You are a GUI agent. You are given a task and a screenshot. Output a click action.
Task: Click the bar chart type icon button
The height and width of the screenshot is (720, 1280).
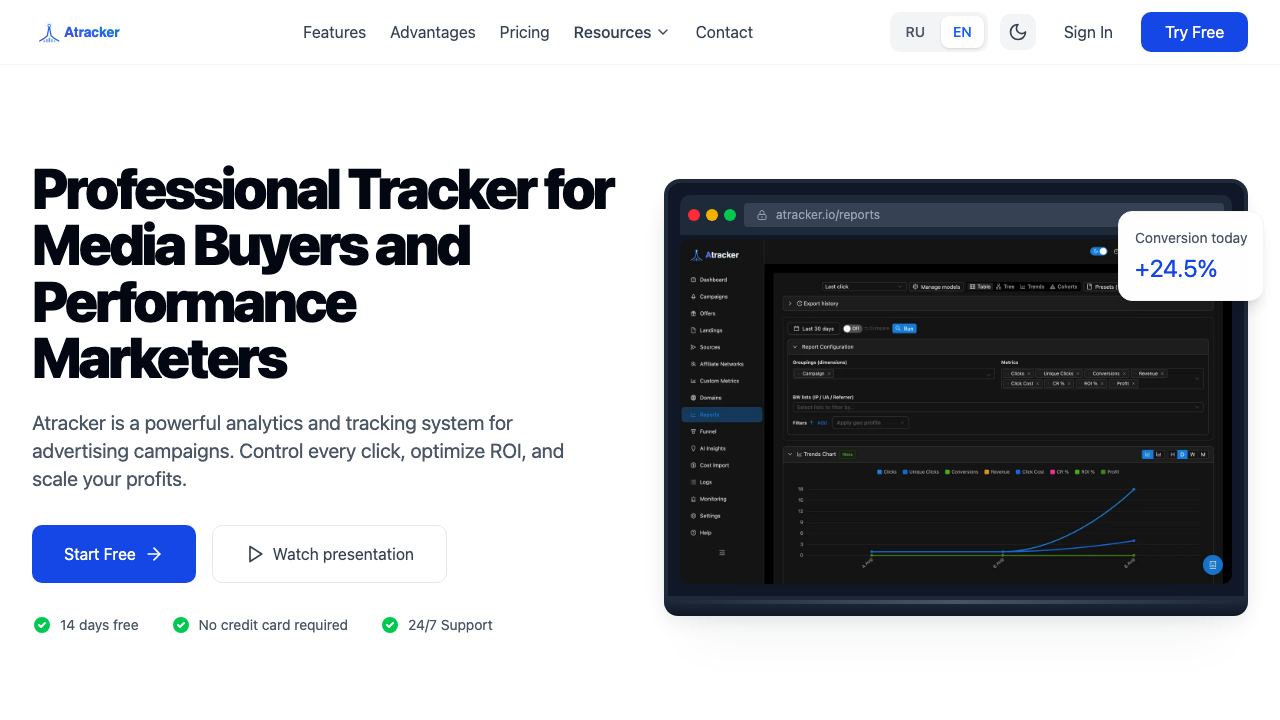point(1158,454)
